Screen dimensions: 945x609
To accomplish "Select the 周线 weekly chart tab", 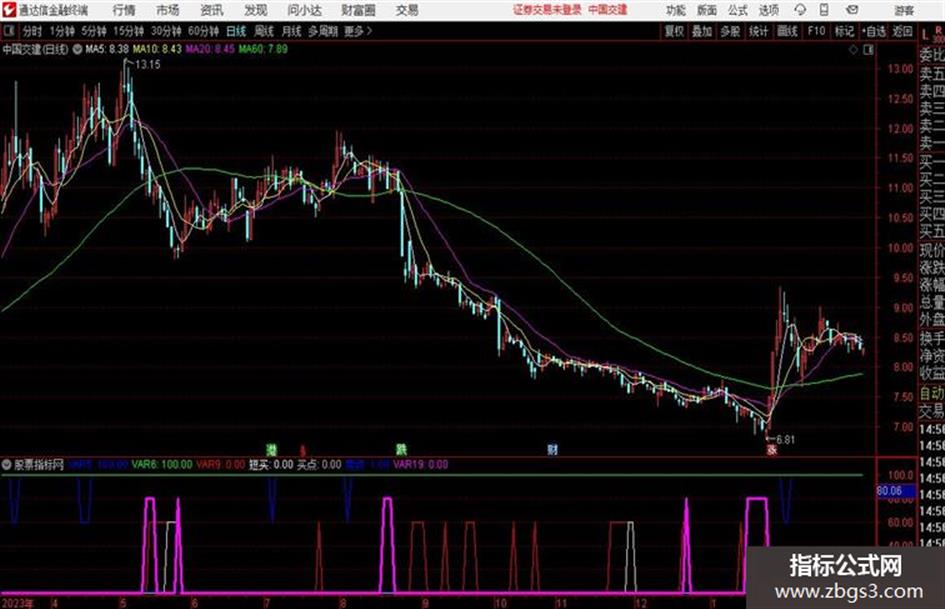I will pos(264,31).
